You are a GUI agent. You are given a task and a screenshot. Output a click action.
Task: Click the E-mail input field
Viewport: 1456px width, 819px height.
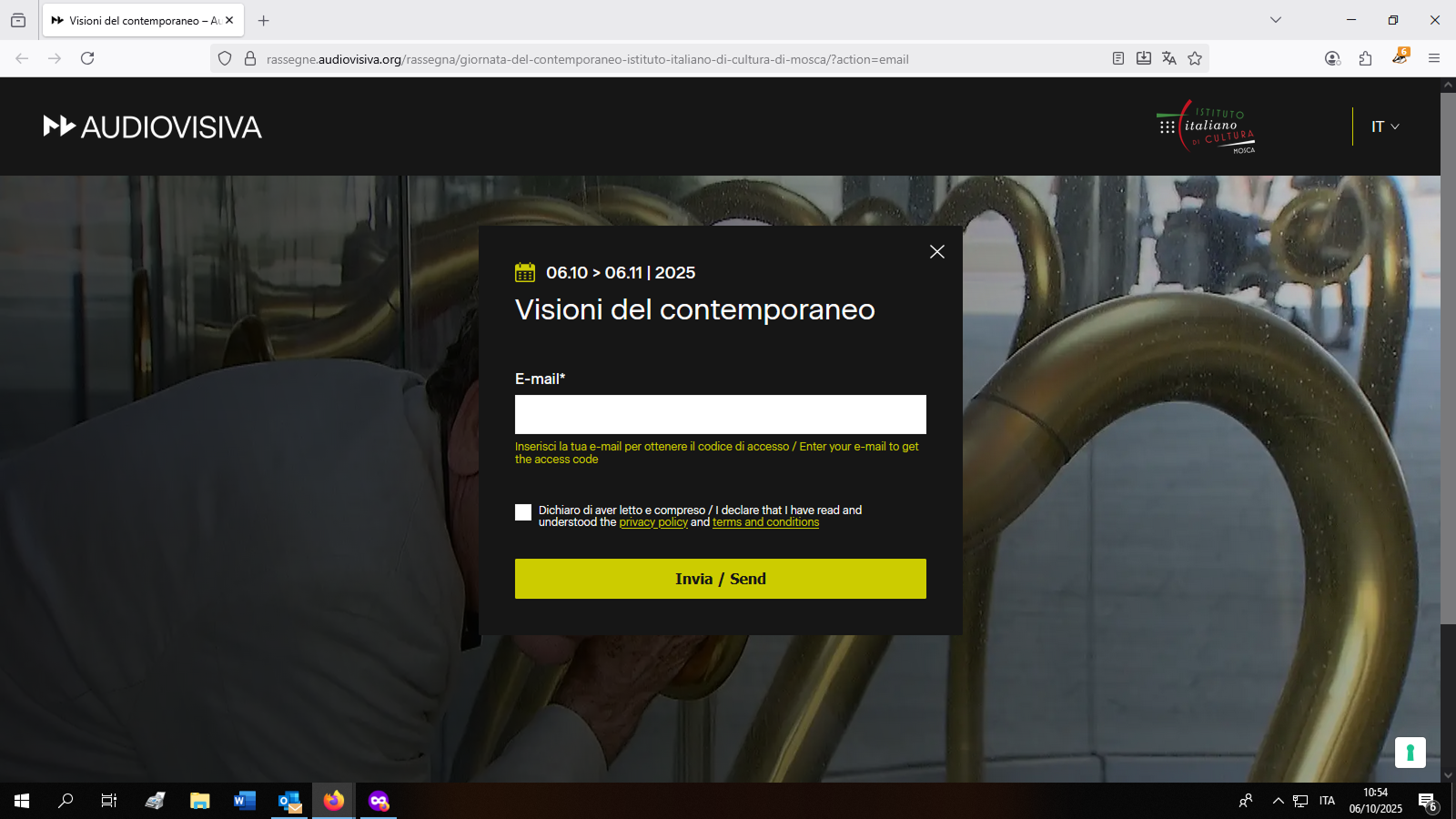[720, 414]
